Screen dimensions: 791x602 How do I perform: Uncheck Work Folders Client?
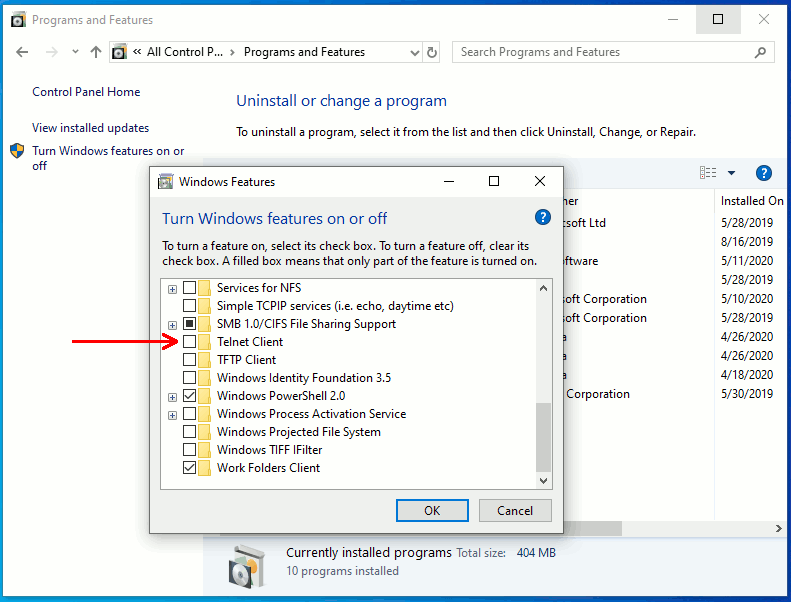click(x=189, y=468)
